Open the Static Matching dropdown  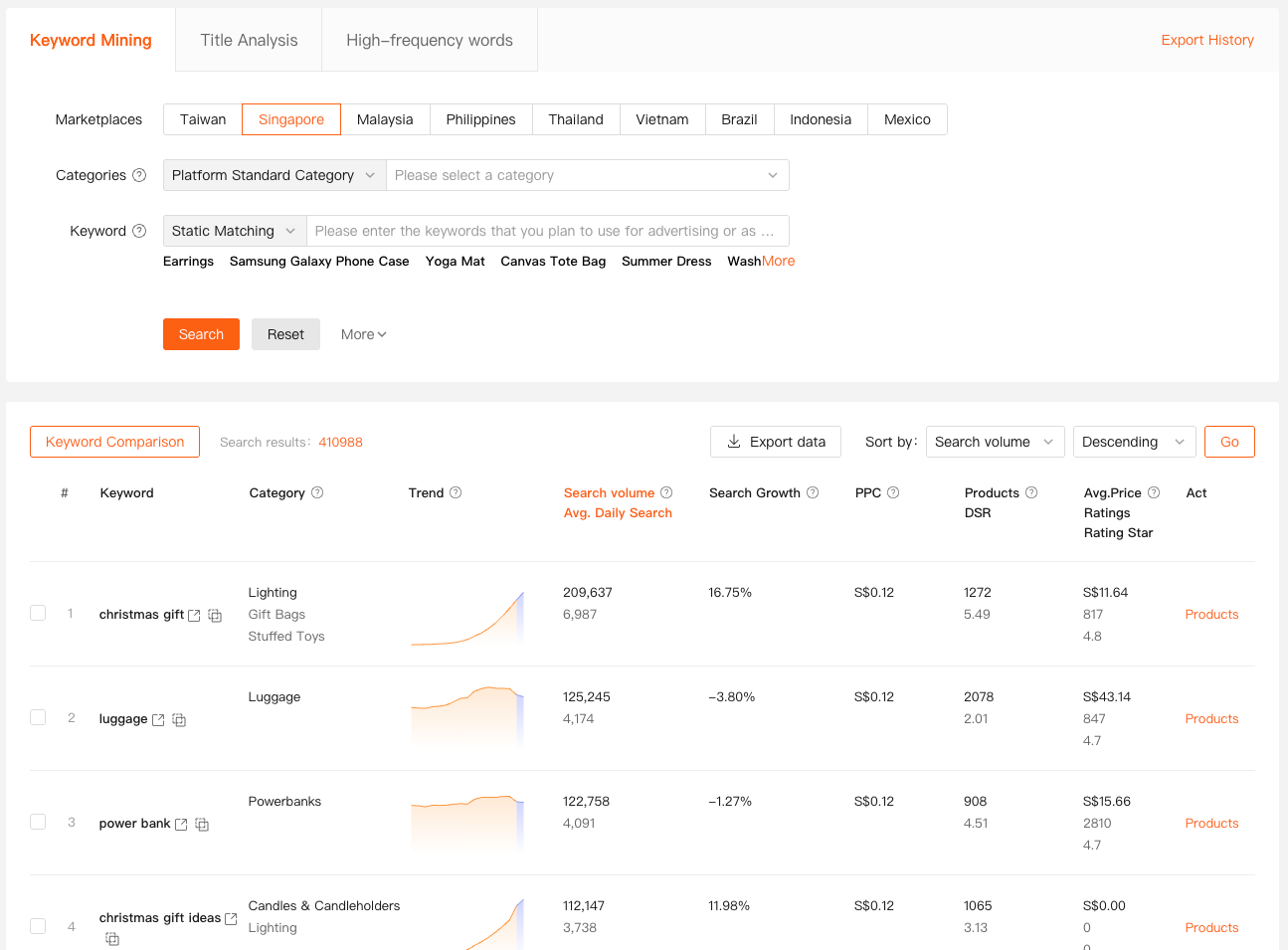[x=235, y=231]
